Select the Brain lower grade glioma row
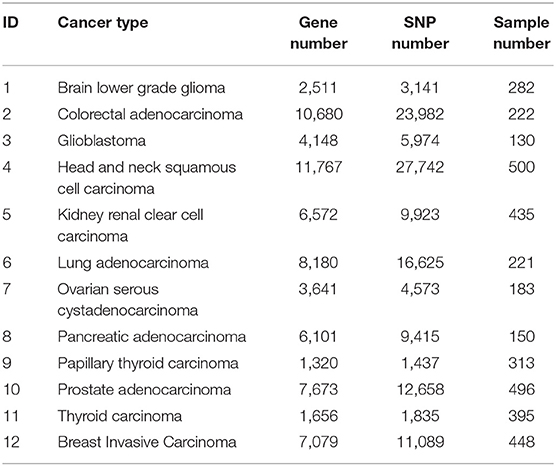 click(x=278, y=88)
